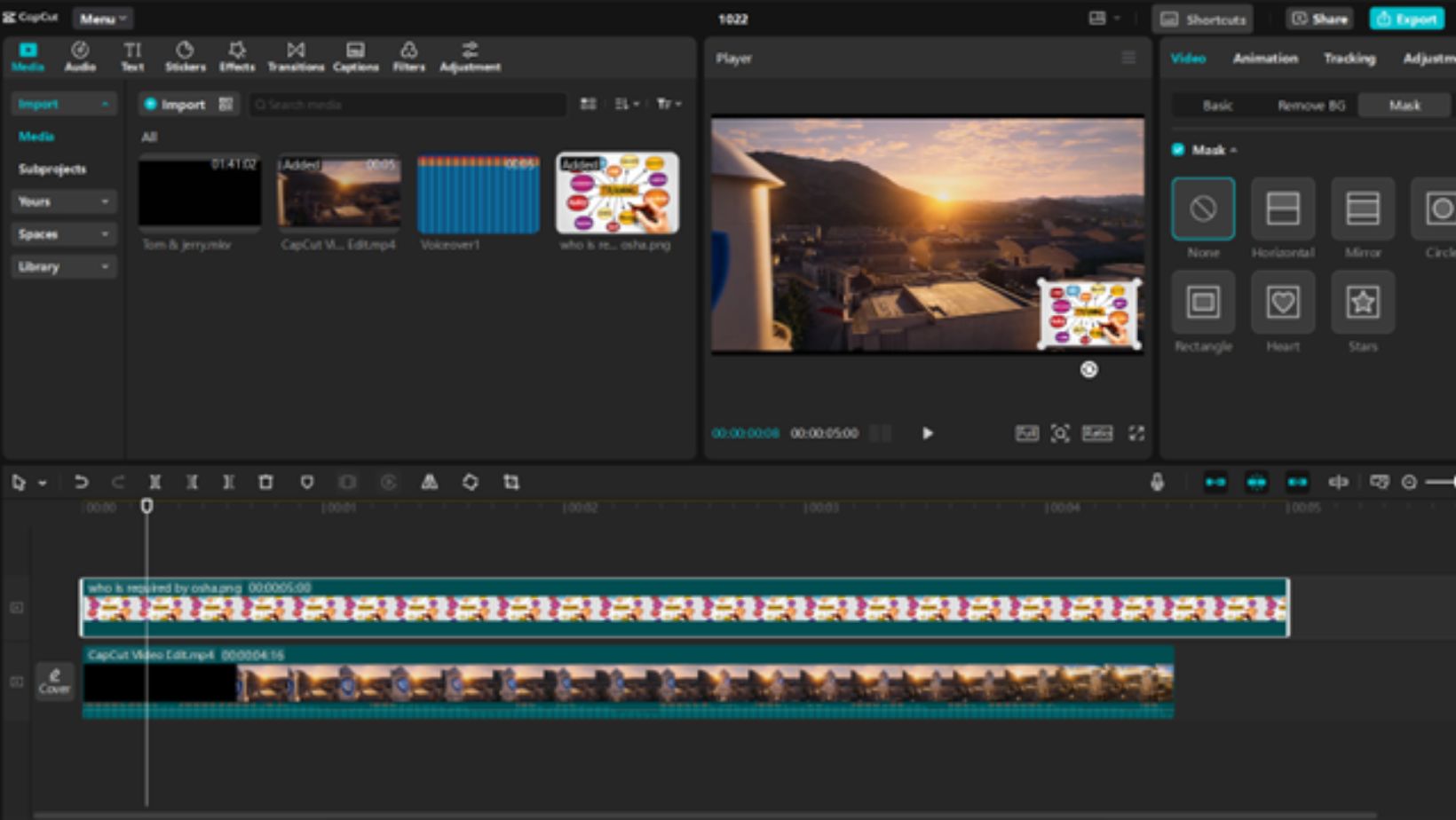
Task: Open the Effects tab
Action: click(237, 57)
